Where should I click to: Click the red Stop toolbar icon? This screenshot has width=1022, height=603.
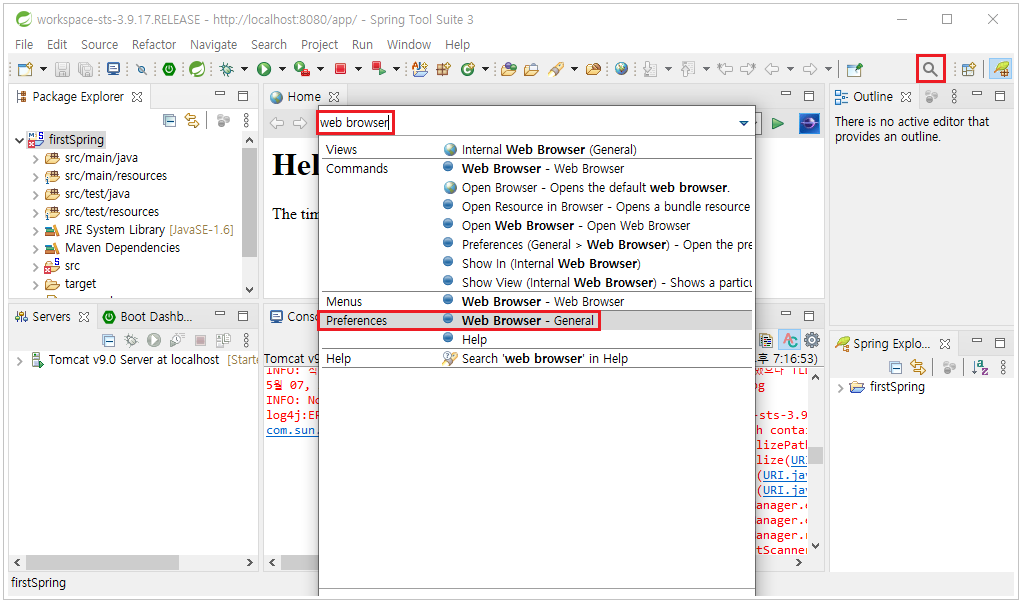340,68
